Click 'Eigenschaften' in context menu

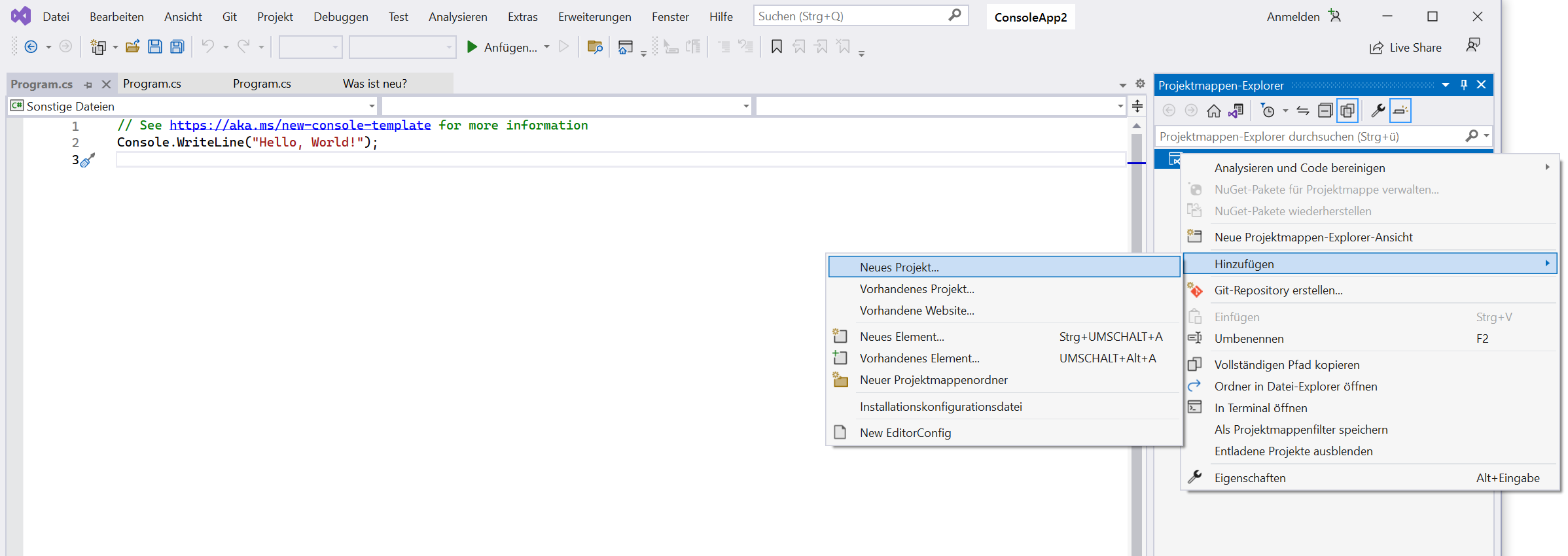coord(1370,478)
